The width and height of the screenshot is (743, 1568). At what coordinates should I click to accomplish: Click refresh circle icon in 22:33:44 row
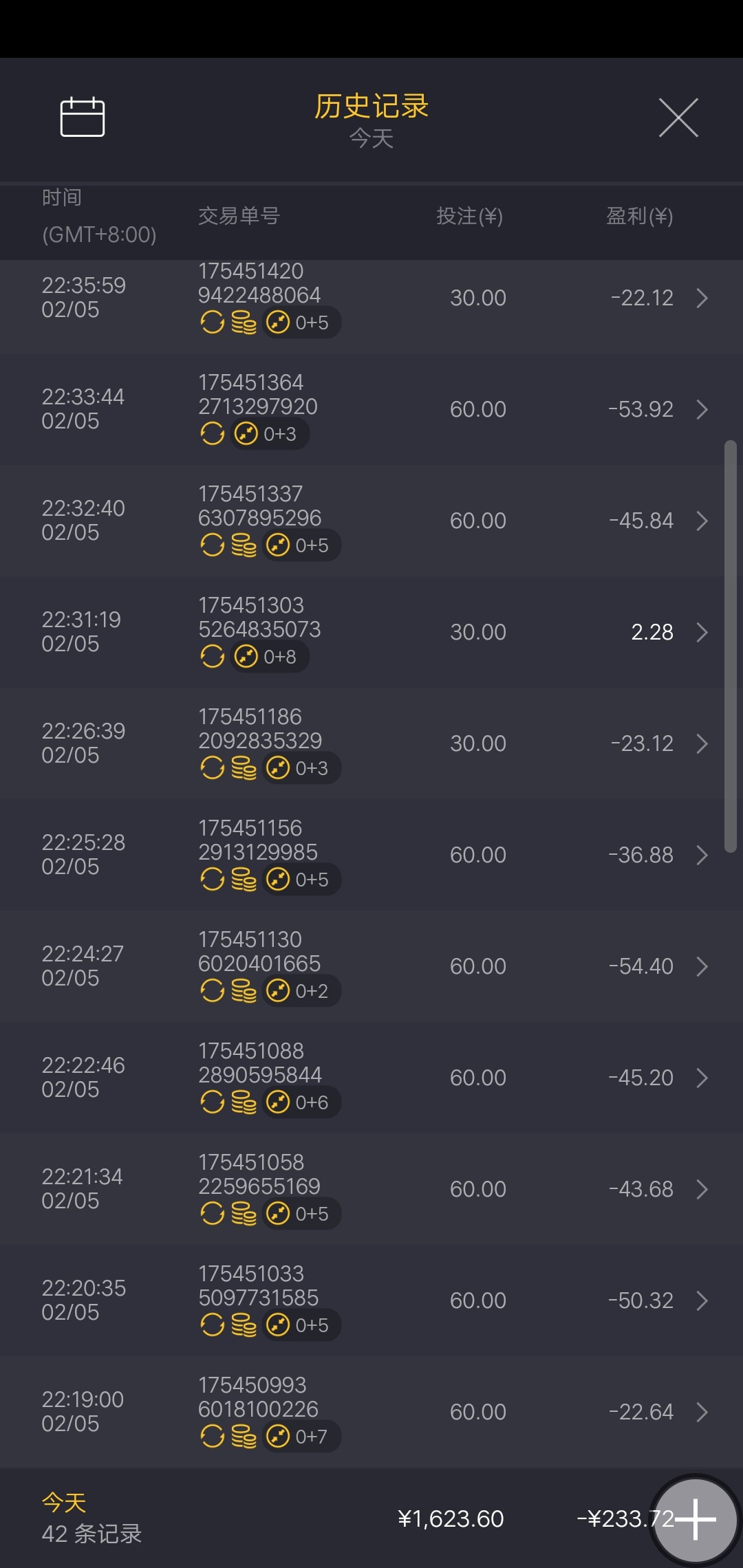click(213, 434)
